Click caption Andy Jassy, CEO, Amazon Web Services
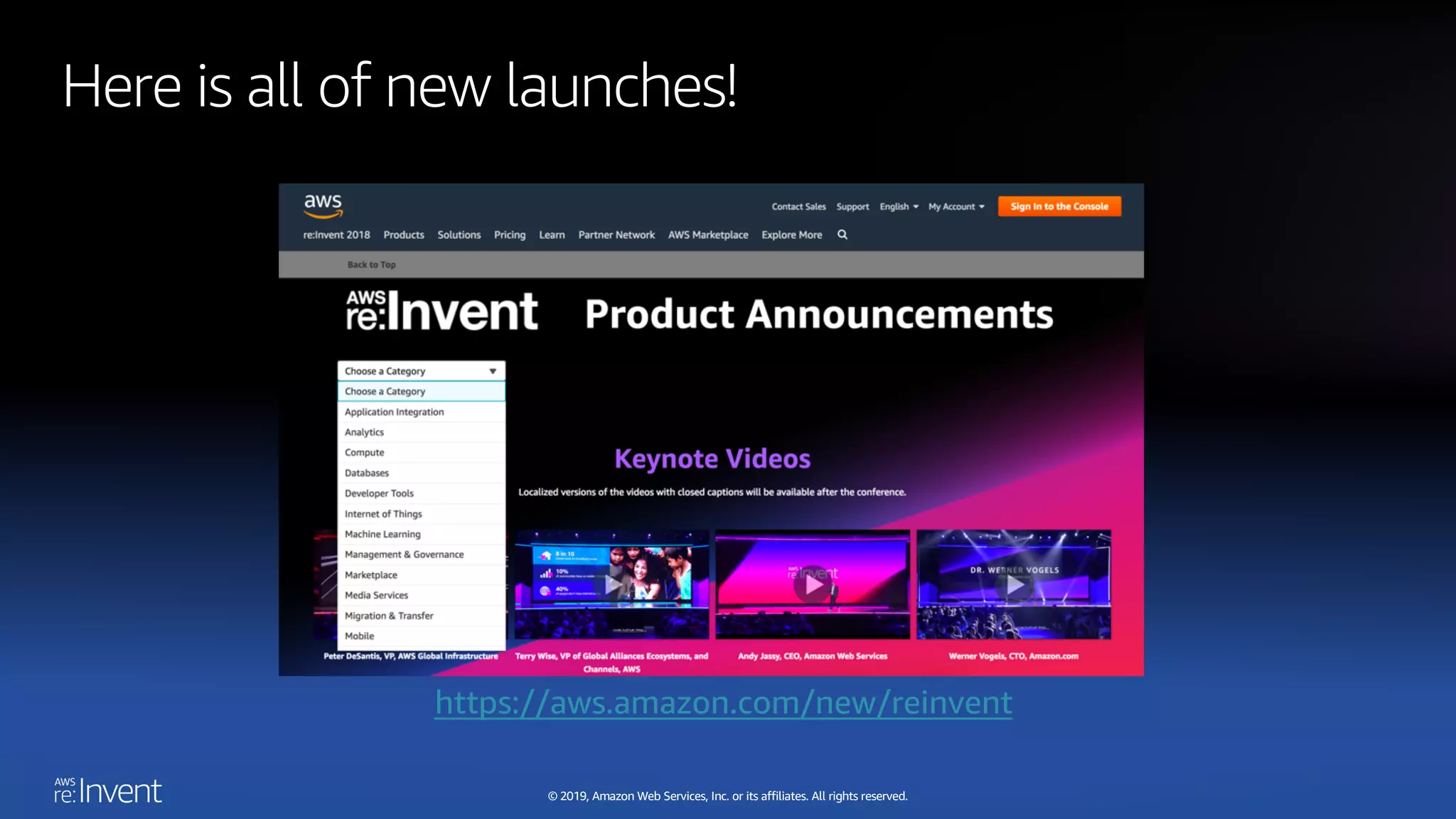 click(813, 656)
